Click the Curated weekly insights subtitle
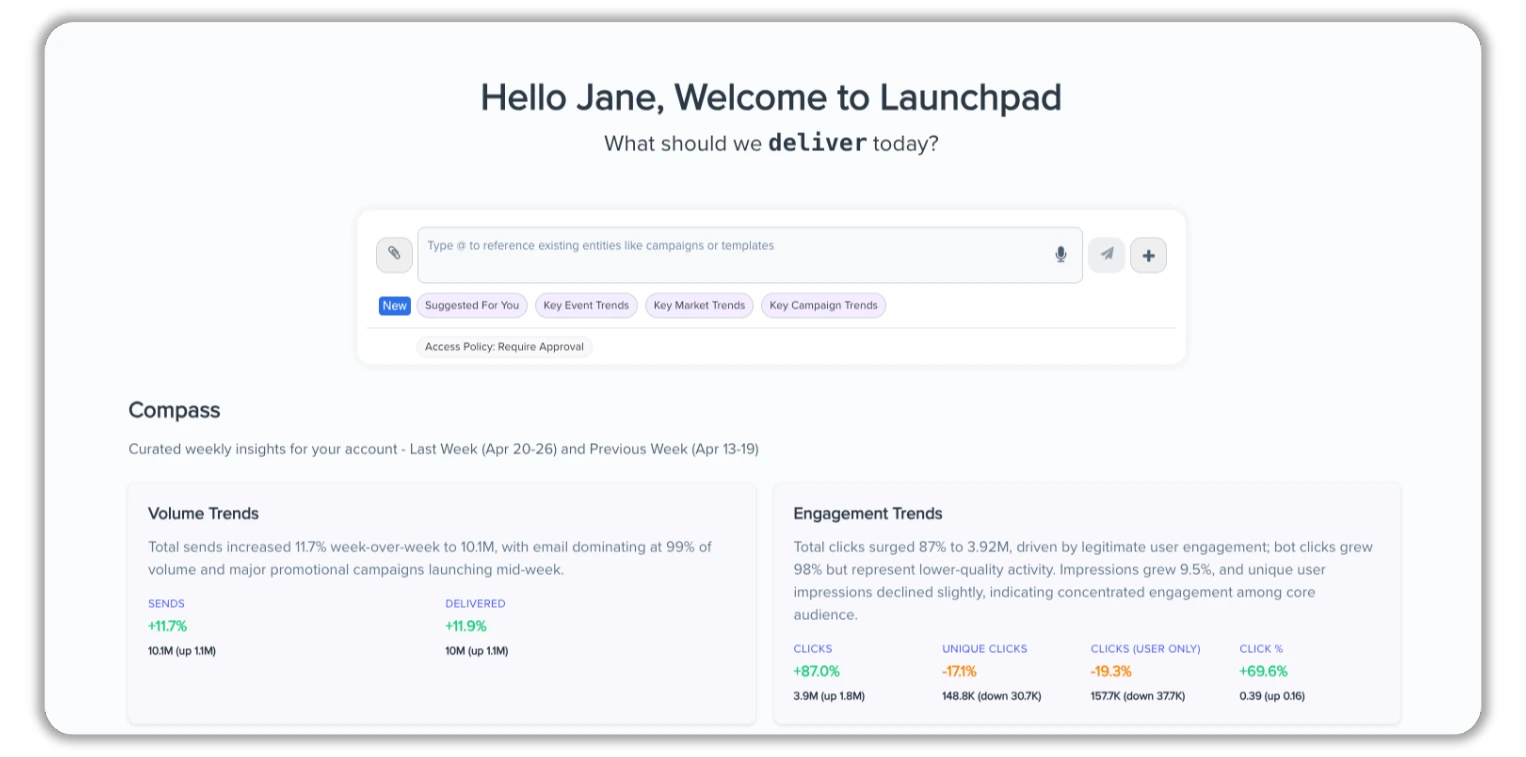Screen dimensions: 1526x757 point(443,449)
